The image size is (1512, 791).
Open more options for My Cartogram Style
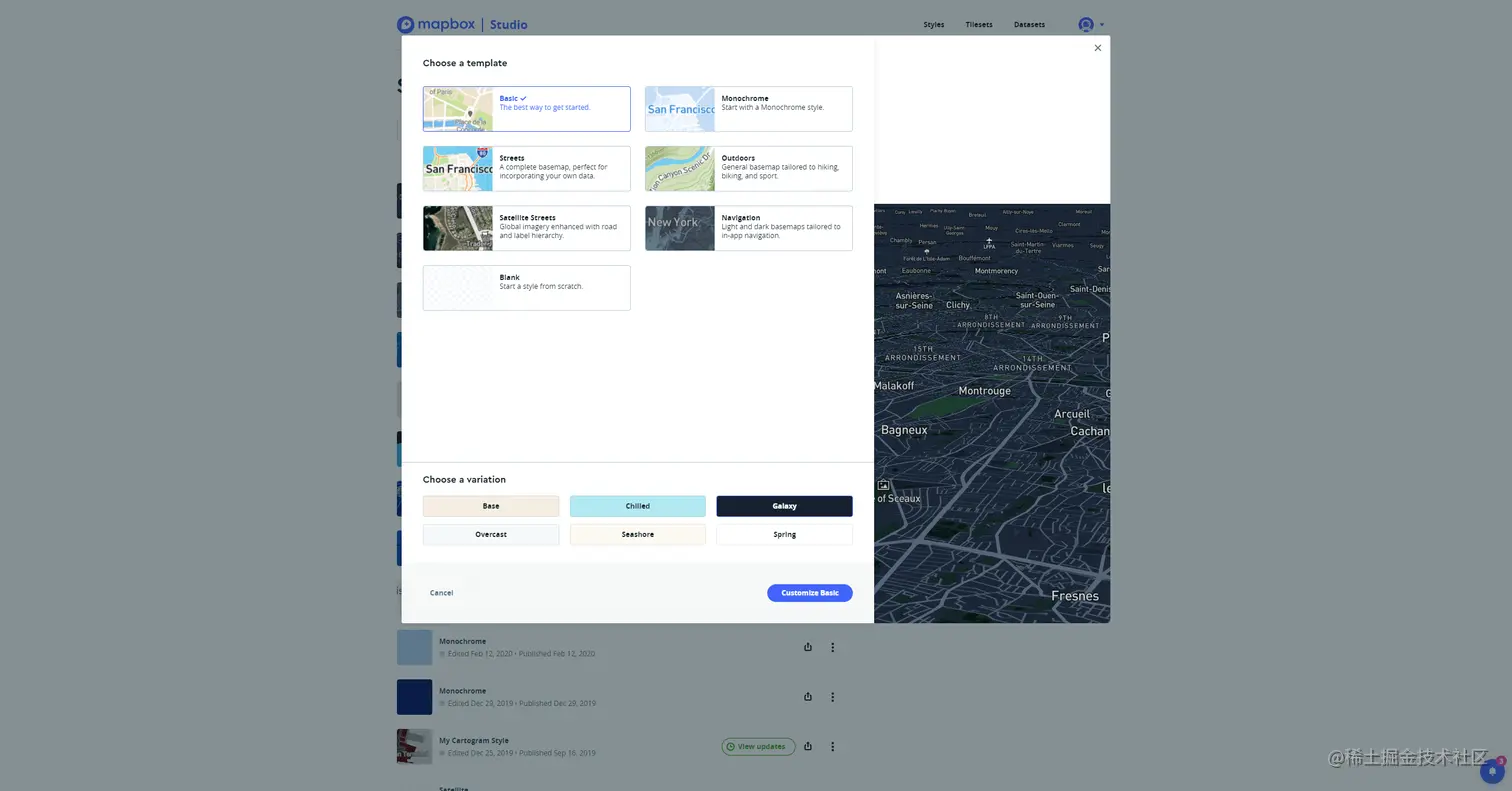point(832,746)
